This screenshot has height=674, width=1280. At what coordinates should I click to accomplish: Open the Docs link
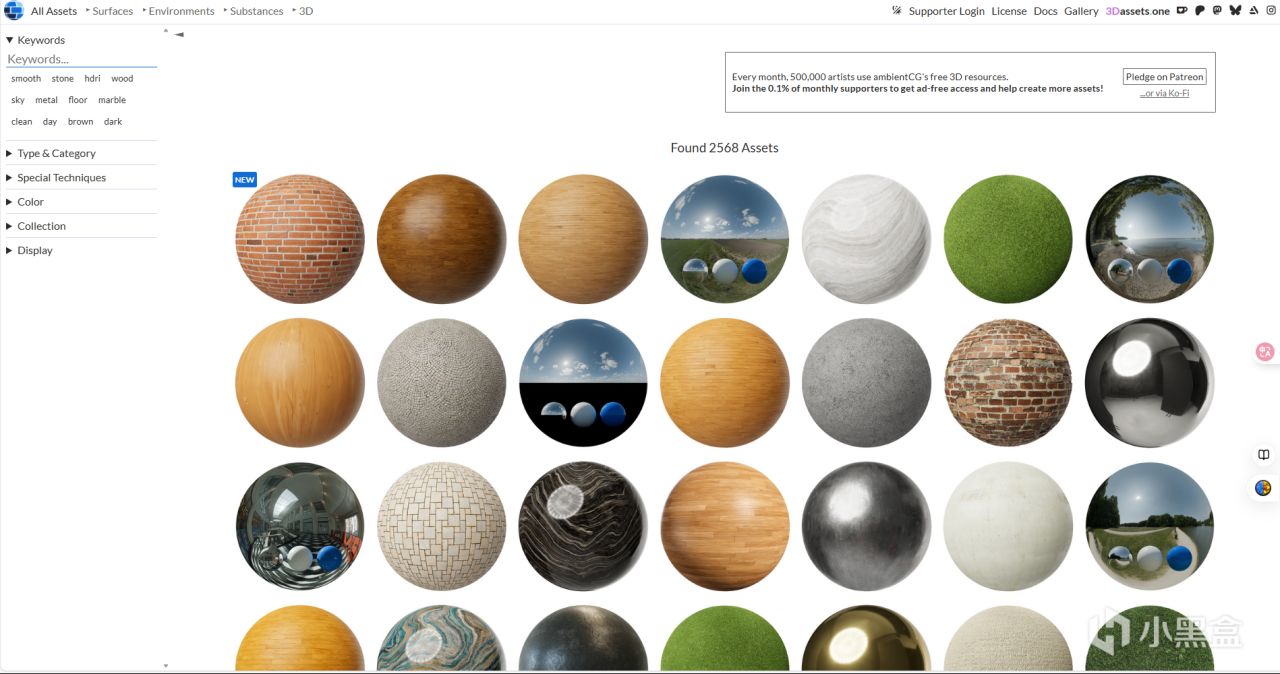click(x=1045, y=11)
